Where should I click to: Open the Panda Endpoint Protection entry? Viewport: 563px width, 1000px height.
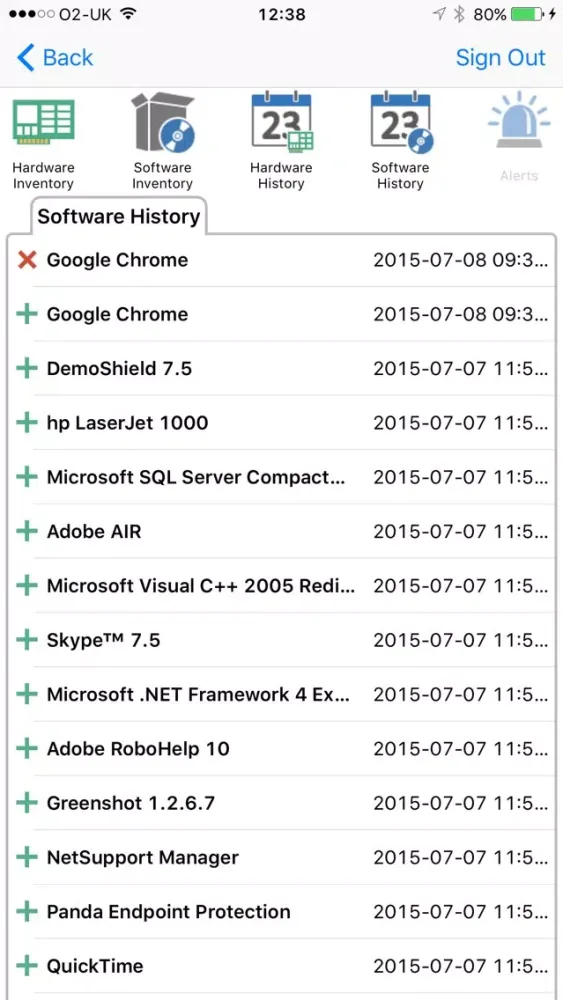pos(281,911)
